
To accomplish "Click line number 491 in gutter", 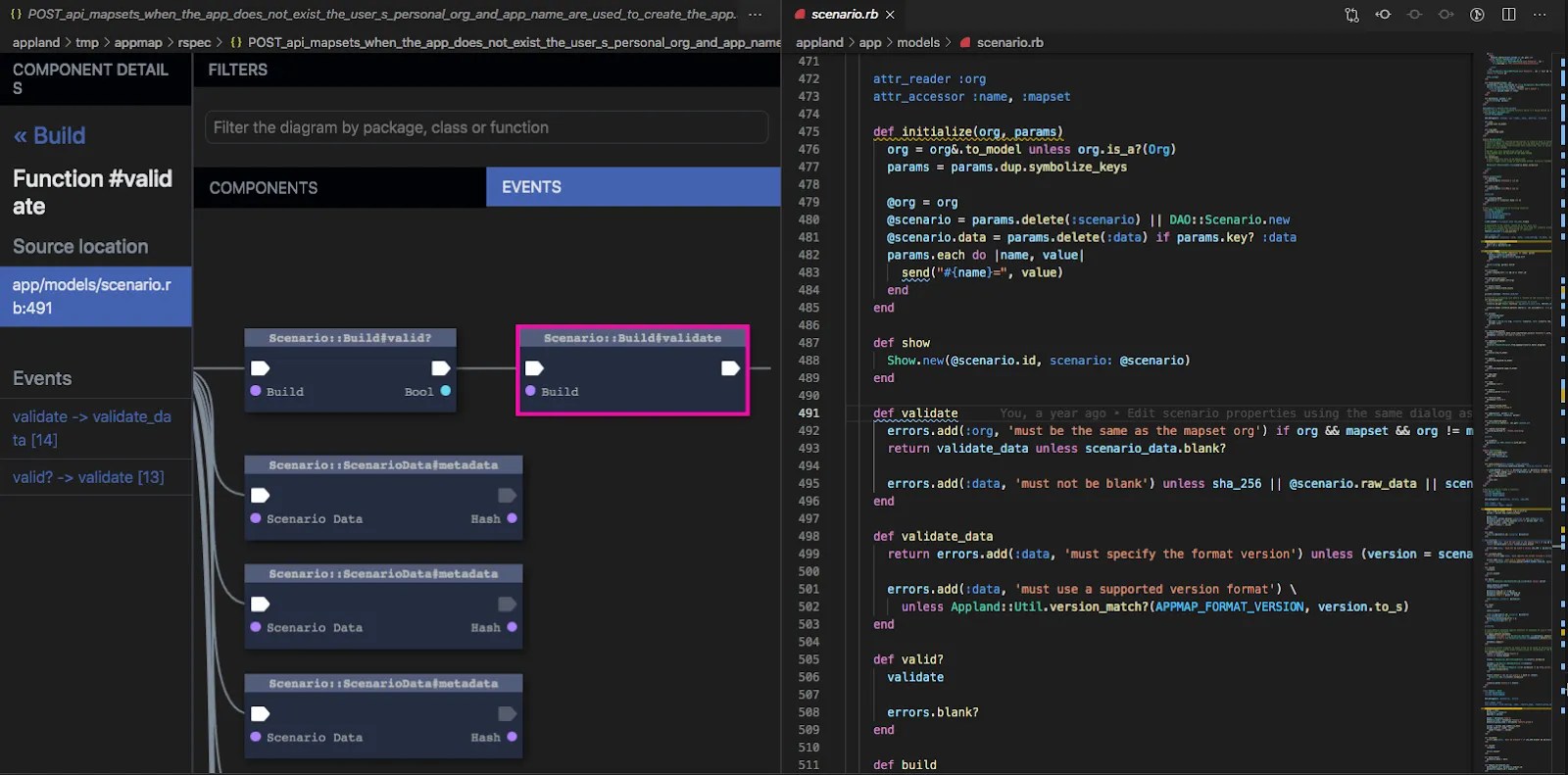I will click(808, 413).
